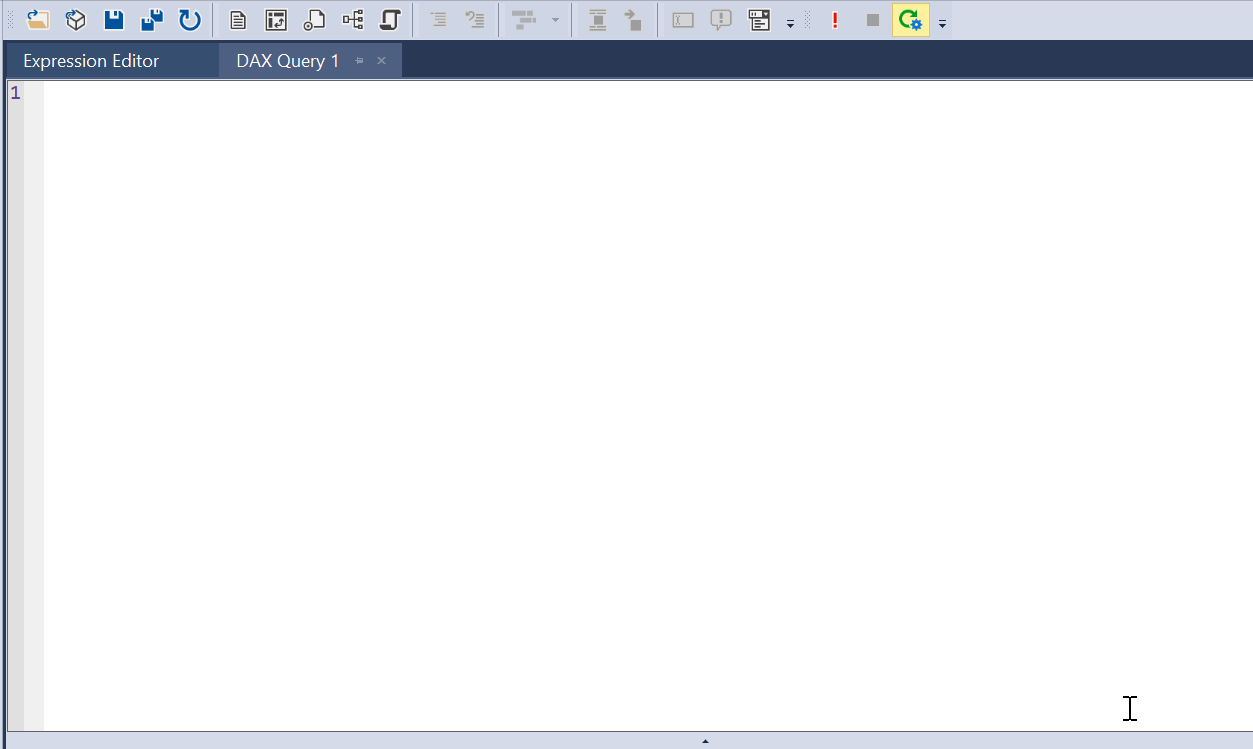The image size is (1253, 749).
Task: Open the dropdown next to the alignment group
Action: [x=556, y=19]
